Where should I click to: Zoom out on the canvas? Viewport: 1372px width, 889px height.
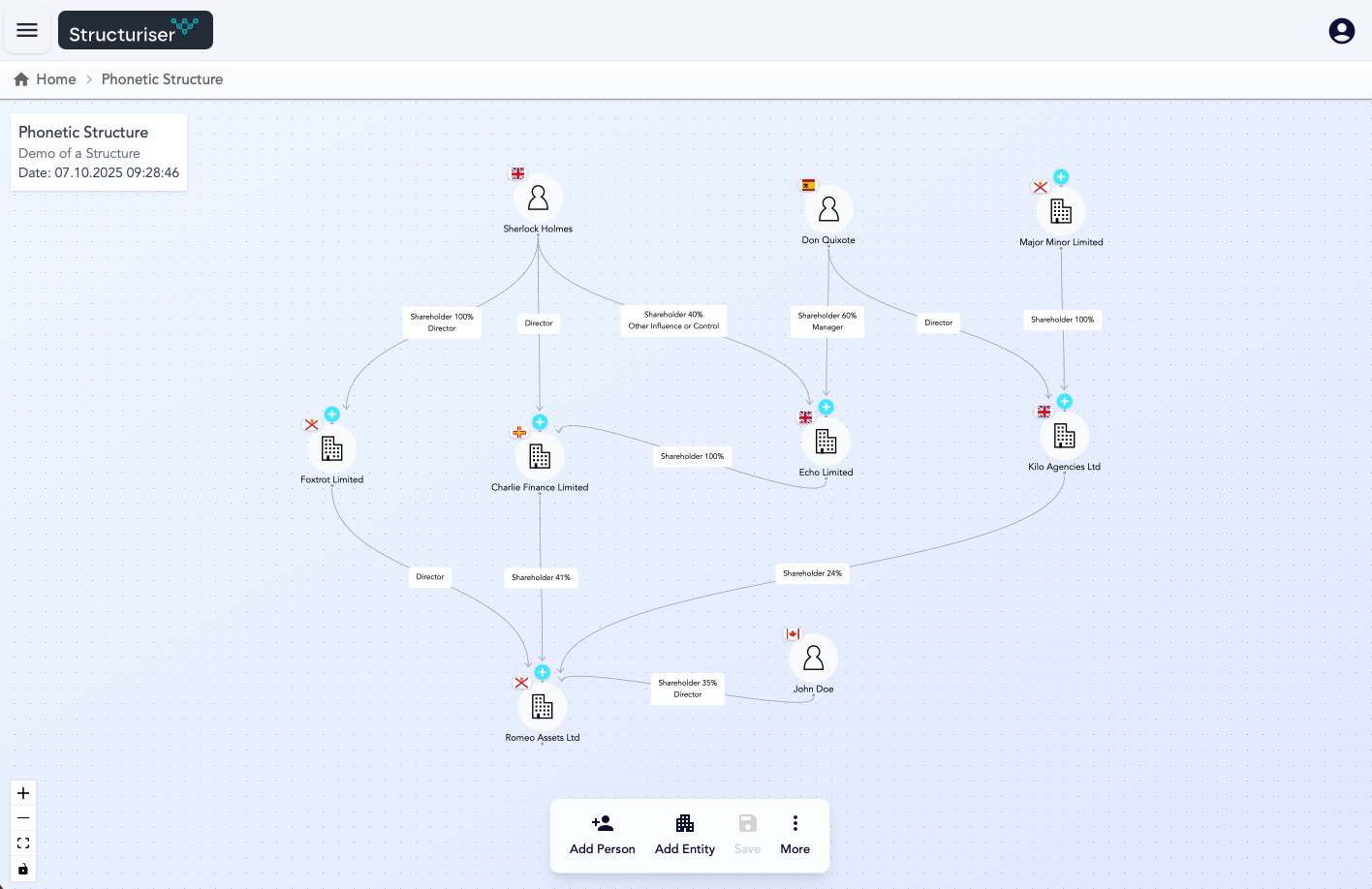tap(23, 818)
